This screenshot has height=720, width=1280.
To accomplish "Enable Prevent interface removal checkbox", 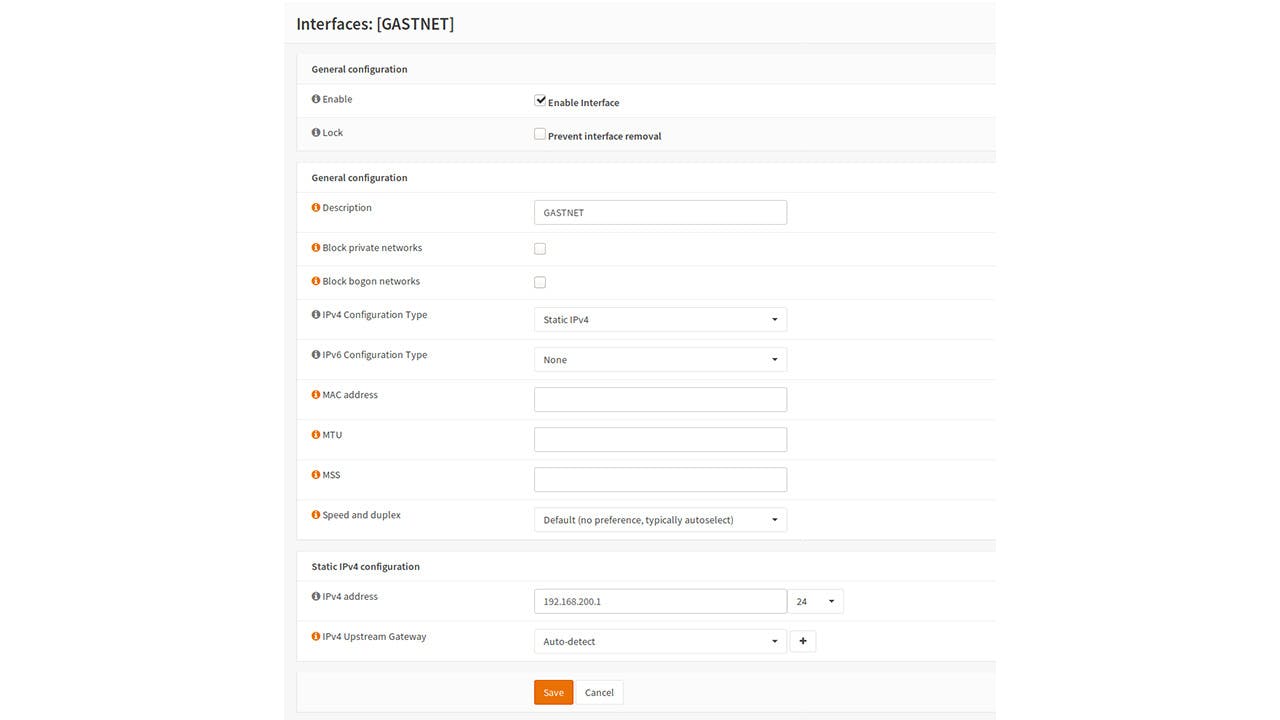I will [x=540, y=134].
